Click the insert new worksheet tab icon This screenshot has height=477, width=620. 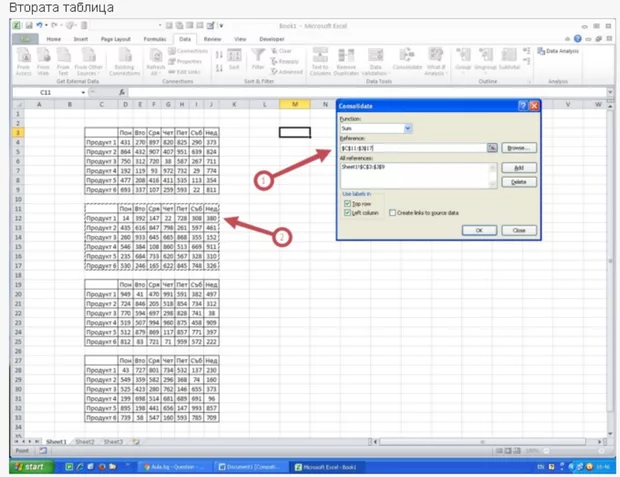coord(136,441)
